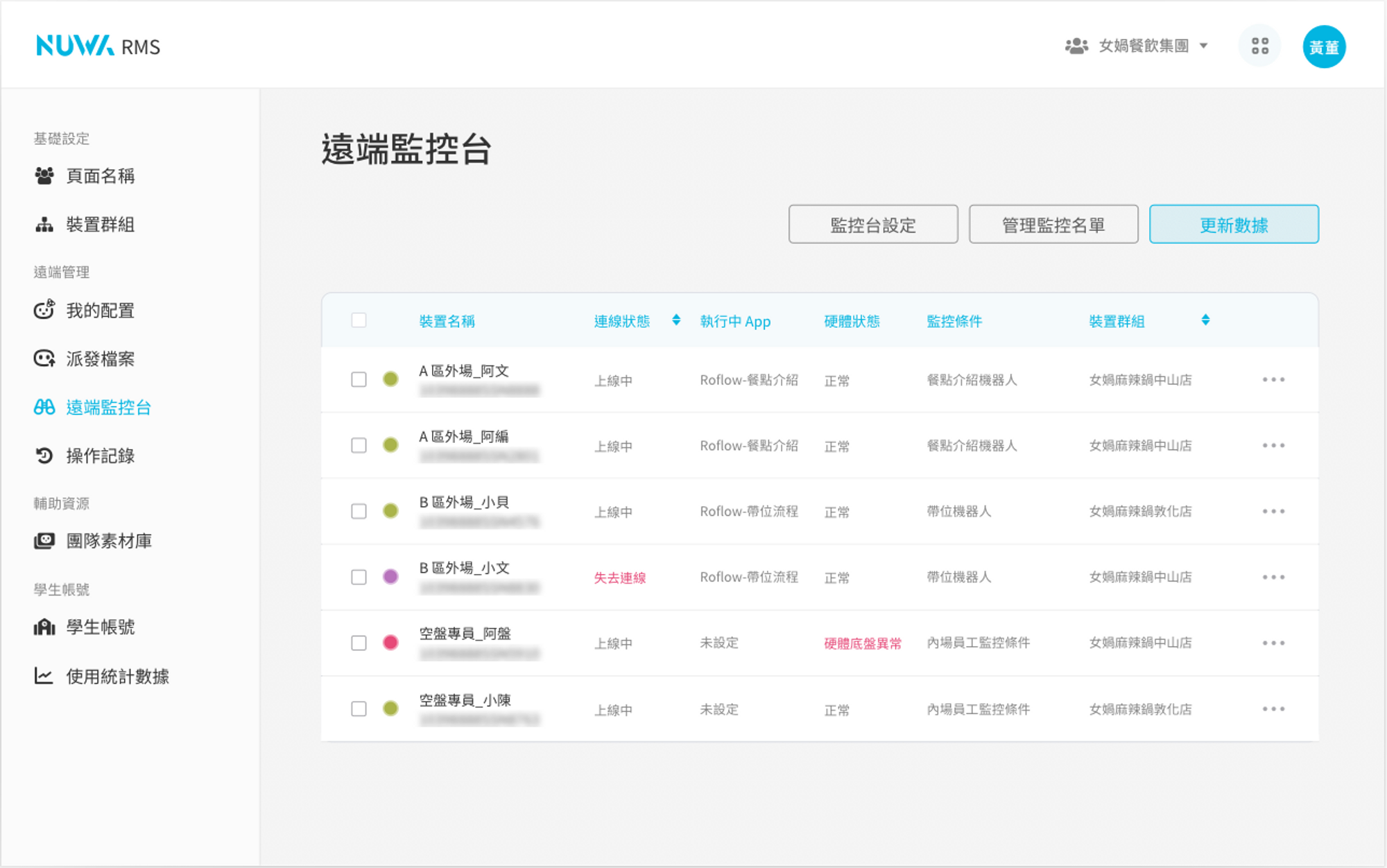Click the 更新數據 button

pyautogui.click(x=1234, y=225)
